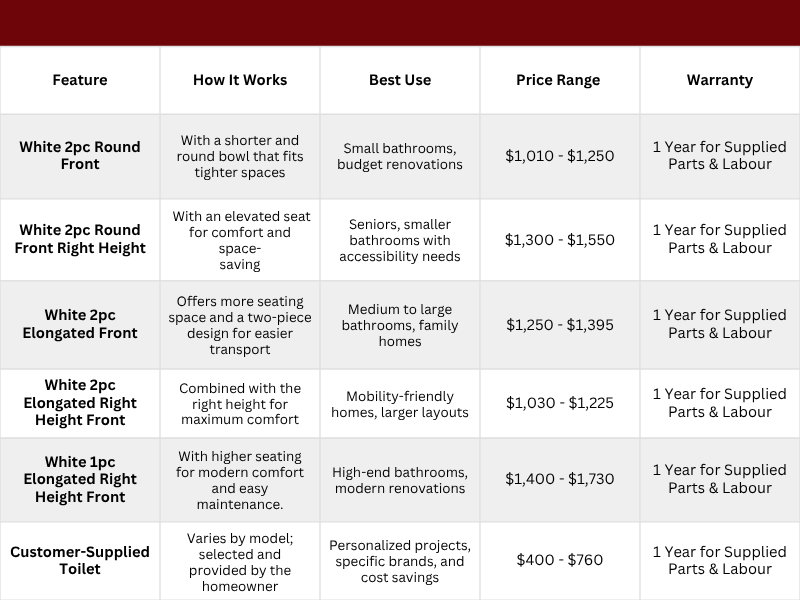
Task: Click the Warranty column header
Action: click(x=719, y=80)
